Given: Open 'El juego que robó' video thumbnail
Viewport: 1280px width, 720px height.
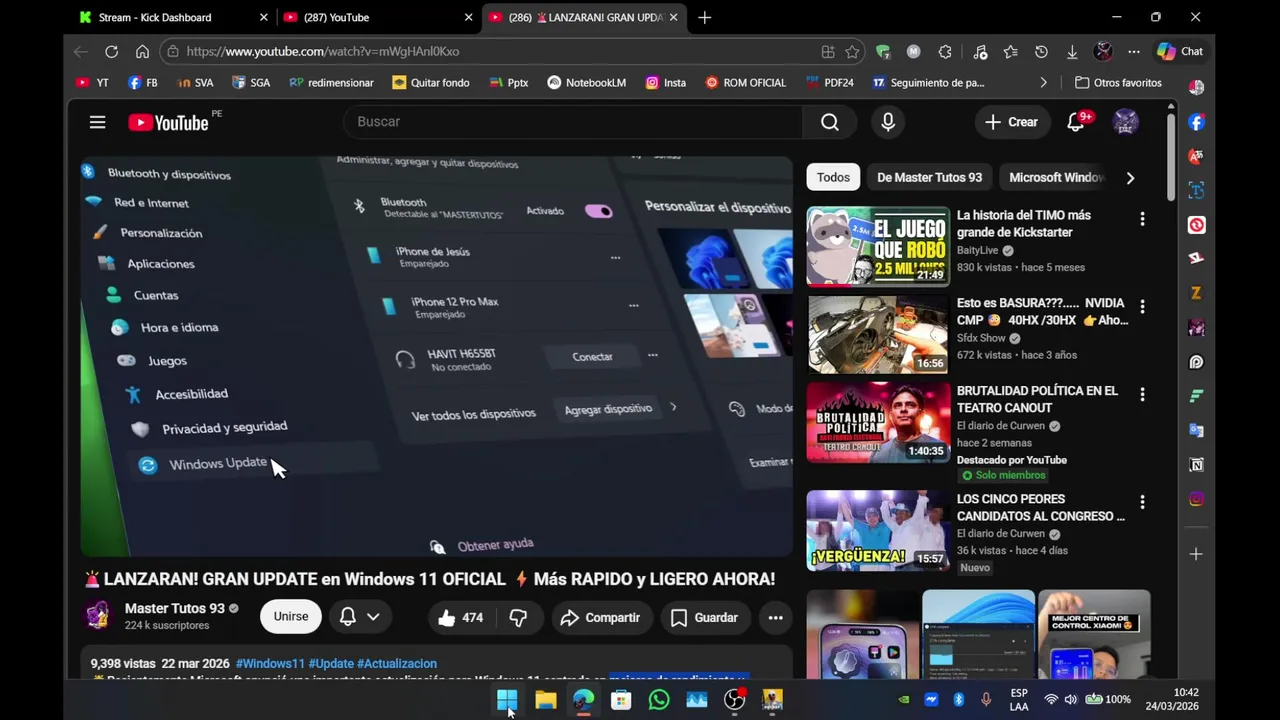Looking at the screenshot, I should [x=878, y=247].
